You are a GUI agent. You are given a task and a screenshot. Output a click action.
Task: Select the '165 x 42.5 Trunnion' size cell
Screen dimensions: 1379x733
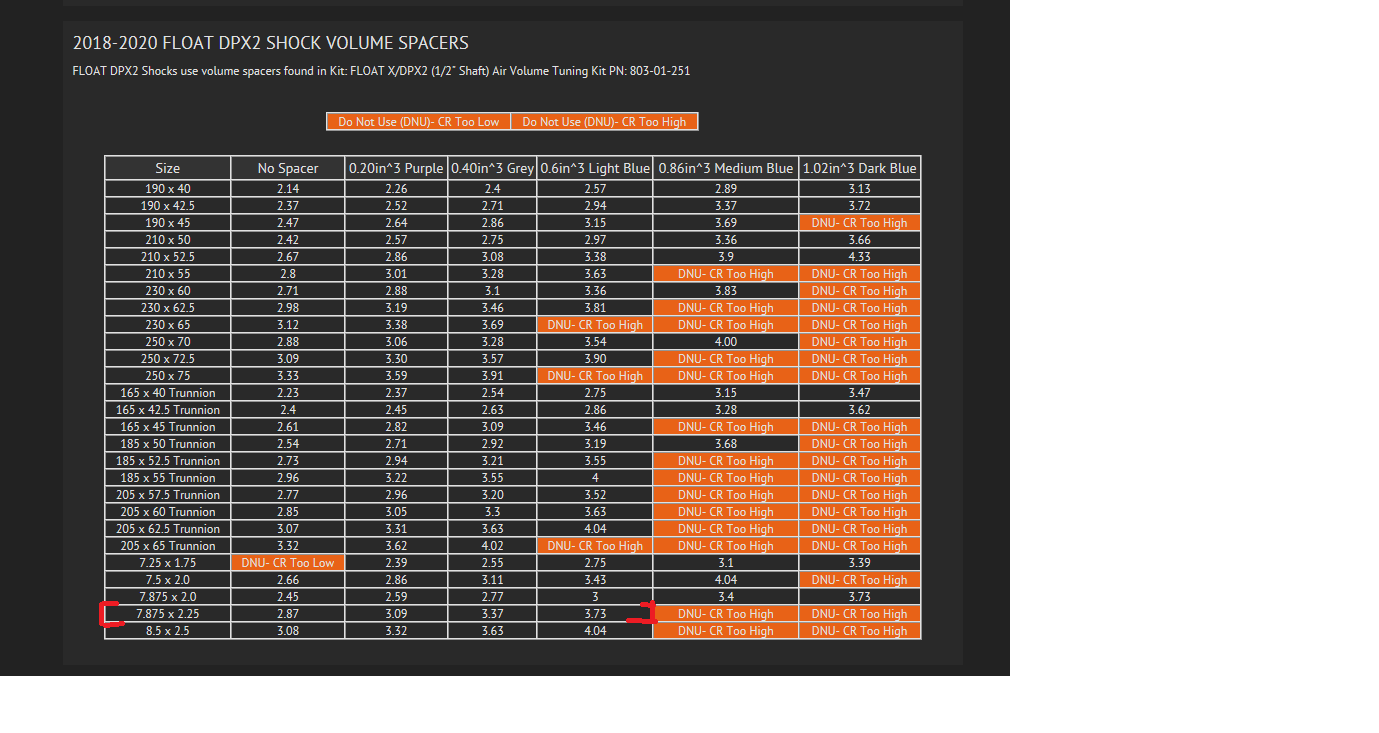pos(167,409)
